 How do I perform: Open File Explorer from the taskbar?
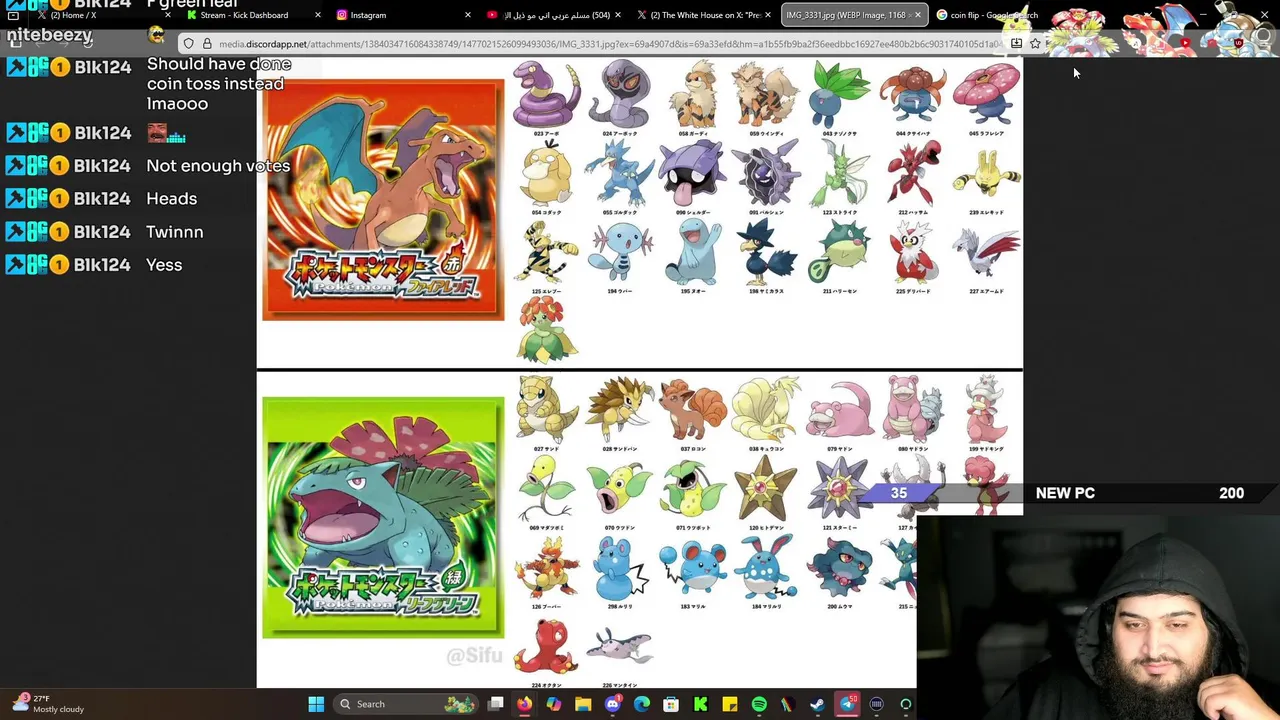click(583, 704)
